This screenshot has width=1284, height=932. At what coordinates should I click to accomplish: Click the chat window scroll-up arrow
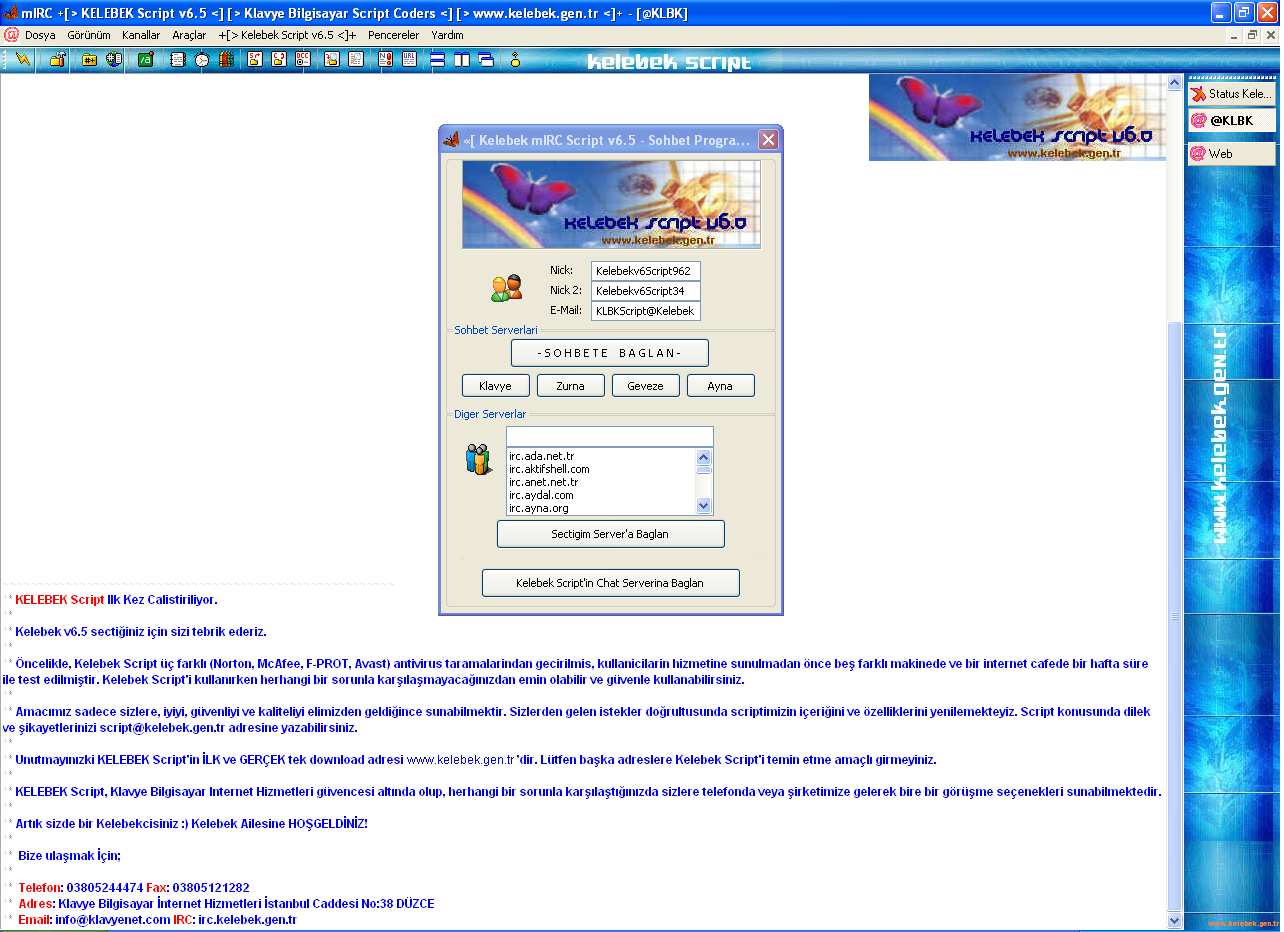[x=1175, y=83]
